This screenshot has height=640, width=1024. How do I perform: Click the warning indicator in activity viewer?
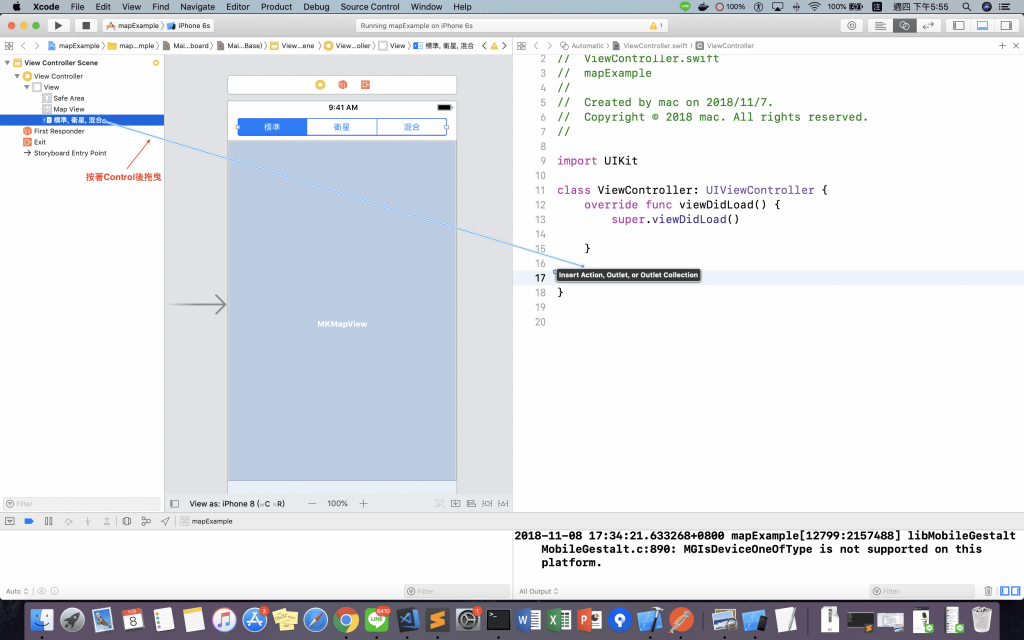pyautogui.click(x=656, y=25)
